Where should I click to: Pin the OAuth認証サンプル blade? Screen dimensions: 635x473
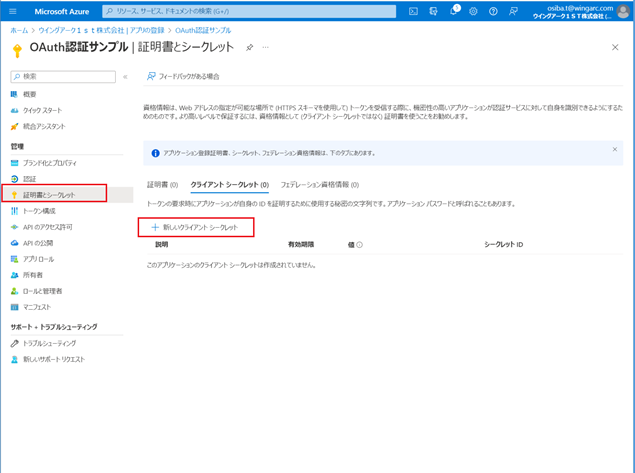click(249, 47)
